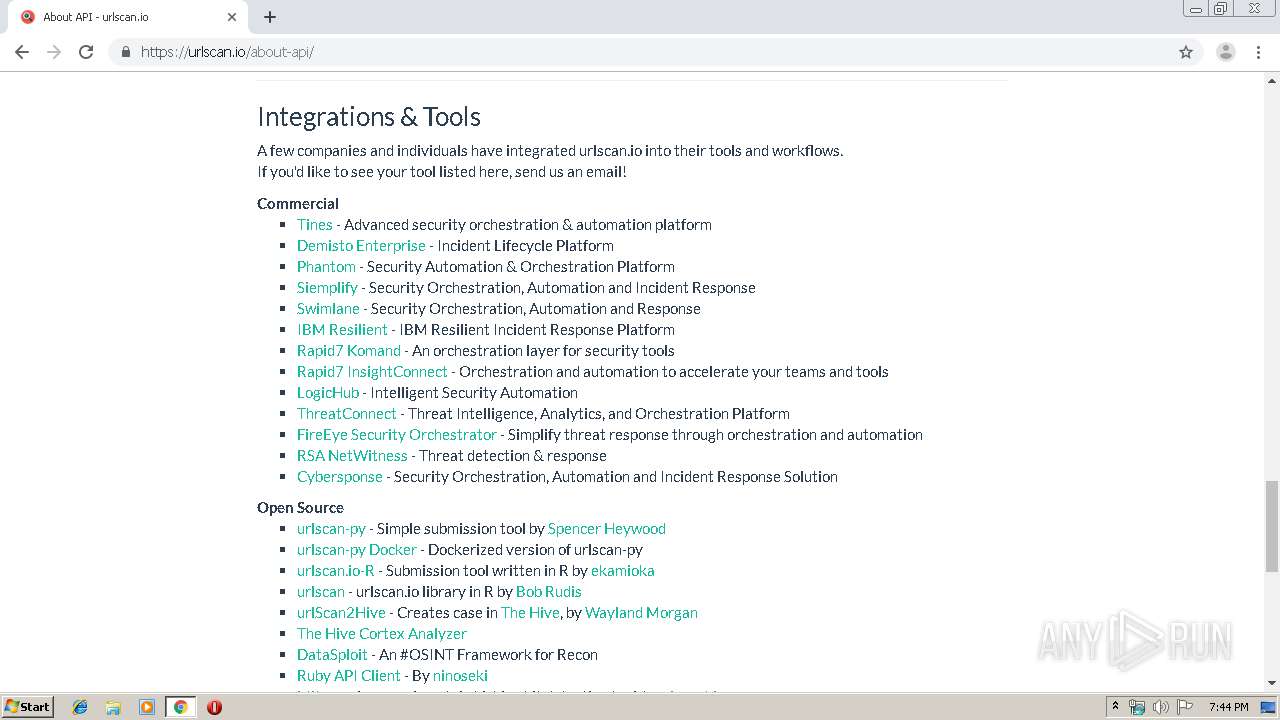Open the urlscan-py Docker link
Image resolution: width=1280 pixels, height=720 pixels.
click(357, 550)
